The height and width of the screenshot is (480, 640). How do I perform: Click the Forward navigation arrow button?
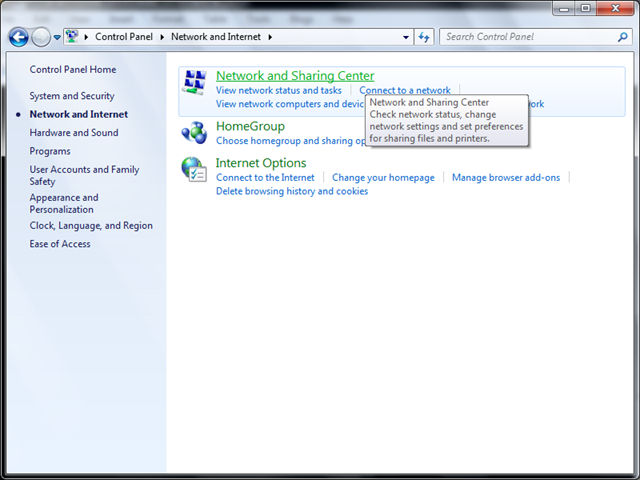click(41, 38)
